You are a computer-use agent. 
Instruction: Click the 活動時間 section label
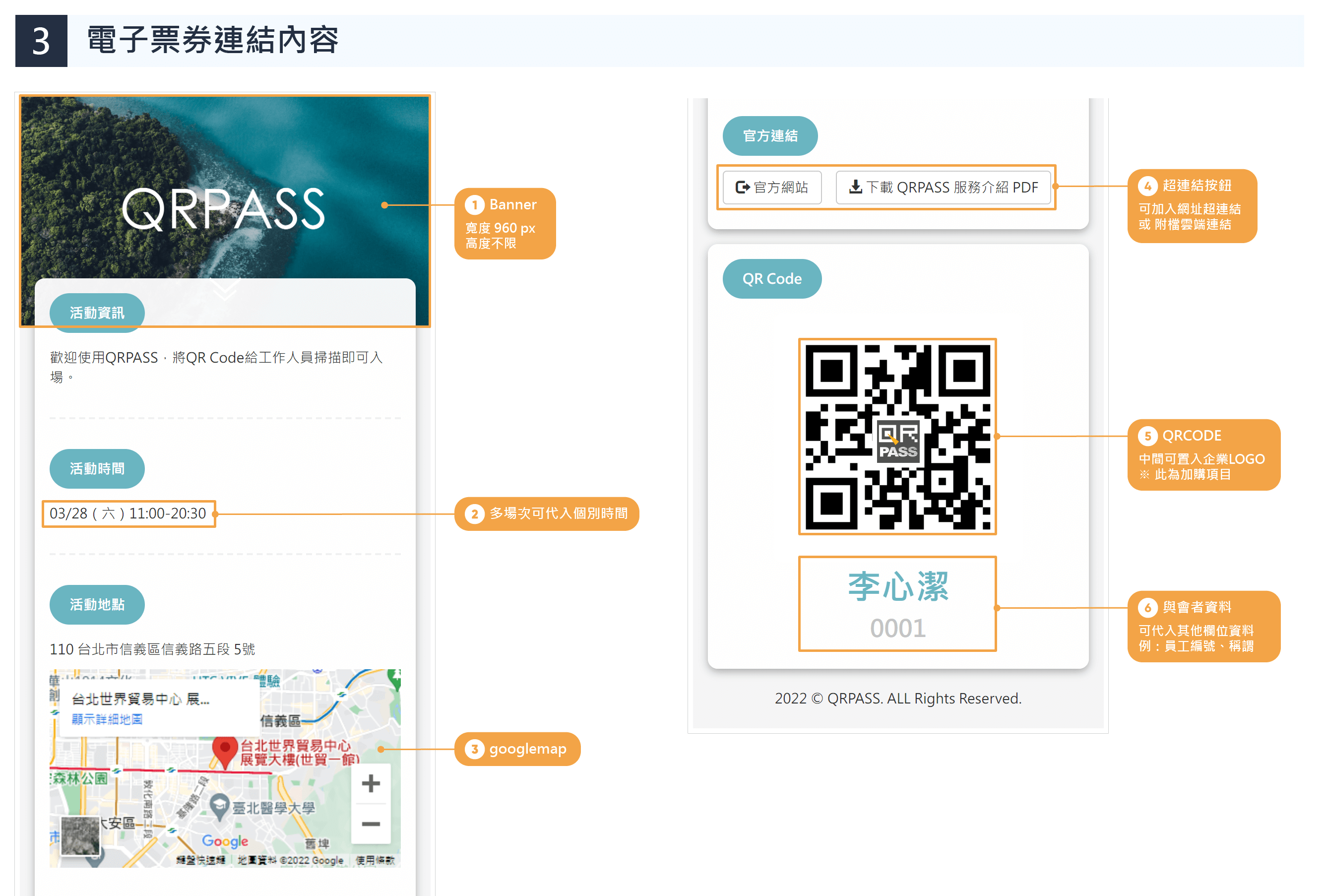(x=97, y=468)
